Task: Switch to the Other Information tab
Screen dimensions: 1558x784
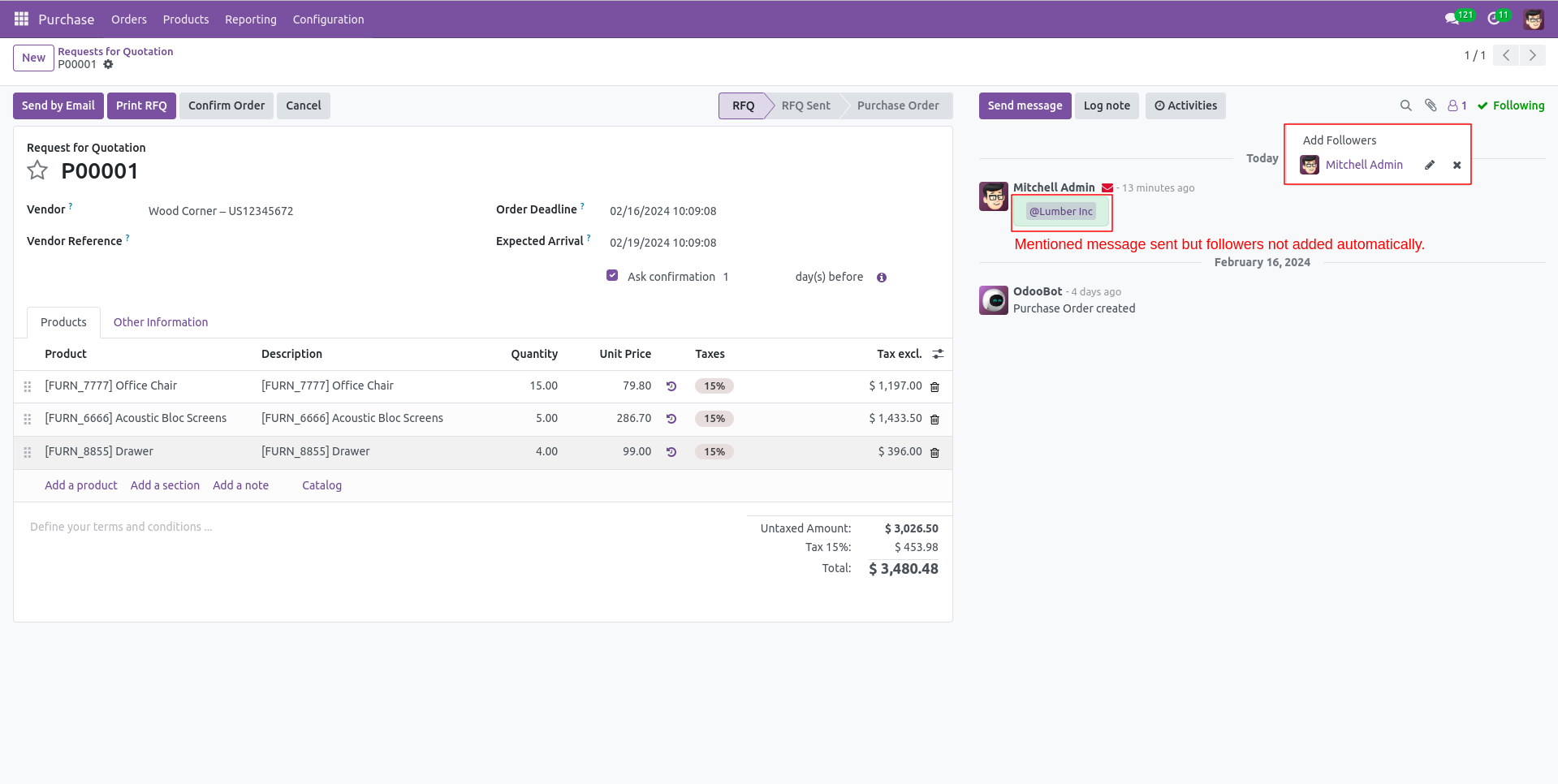Action: pos(160,322)
